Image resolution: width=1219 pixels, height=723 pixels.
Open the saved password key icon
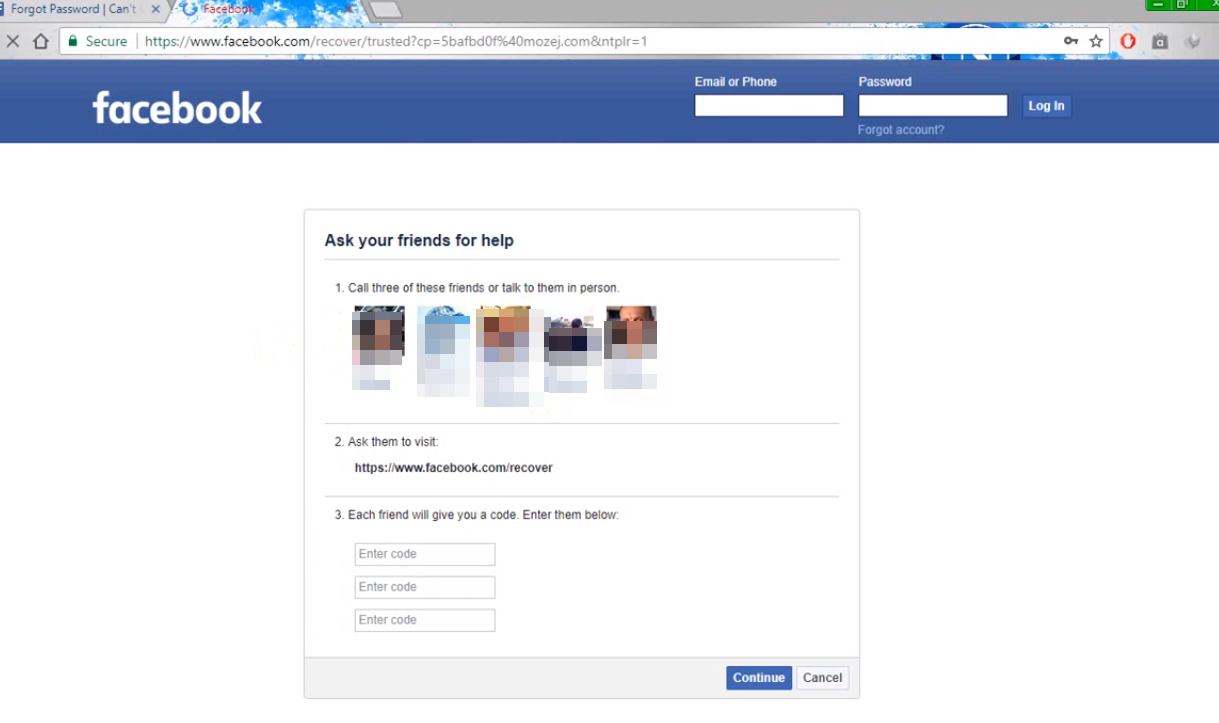click(1071, 41)
